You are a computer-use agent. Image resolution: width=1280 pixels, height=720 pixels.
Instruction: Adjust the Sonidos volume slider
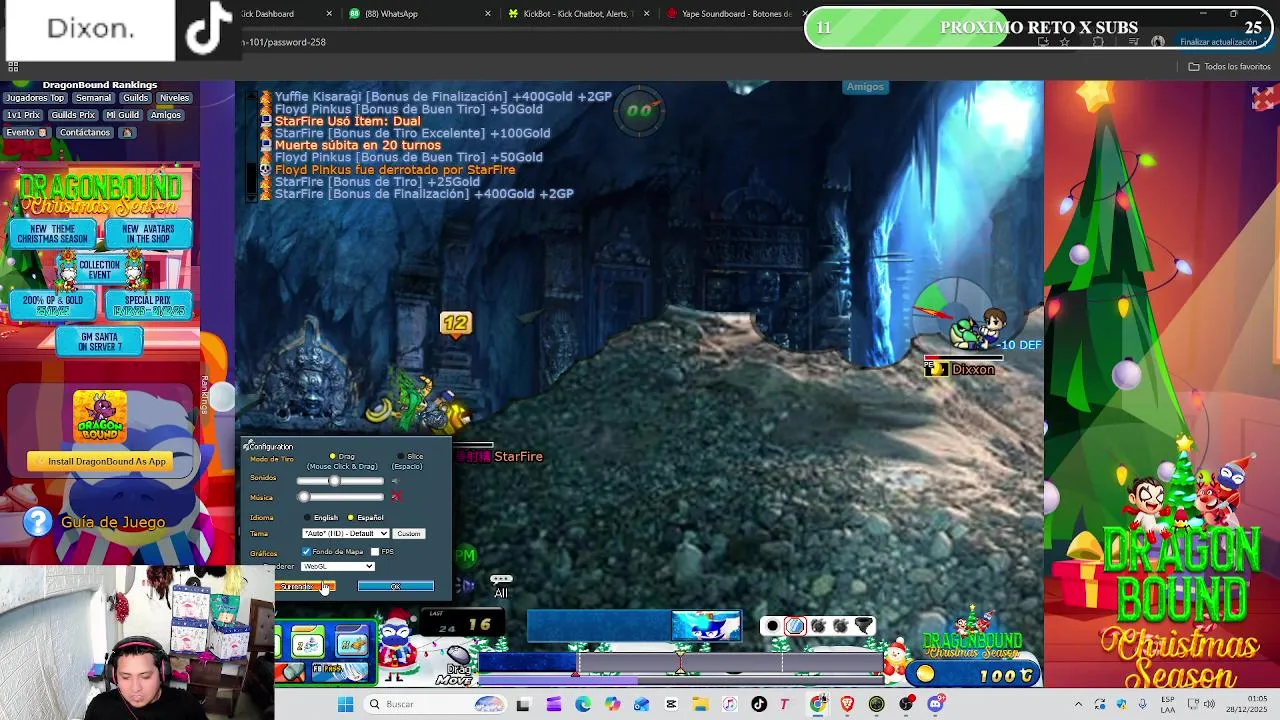340,481
